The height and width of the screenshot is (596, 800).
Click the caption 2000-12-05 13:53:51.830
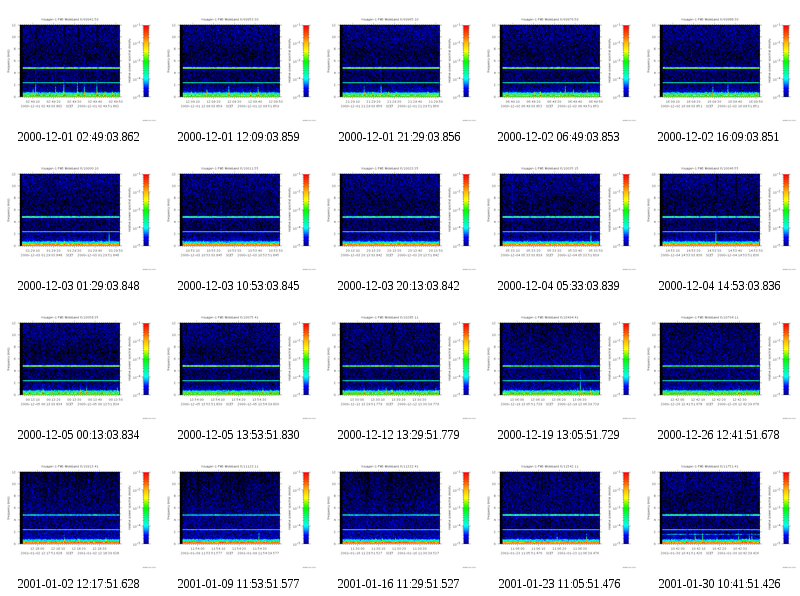tap(238, 435)
